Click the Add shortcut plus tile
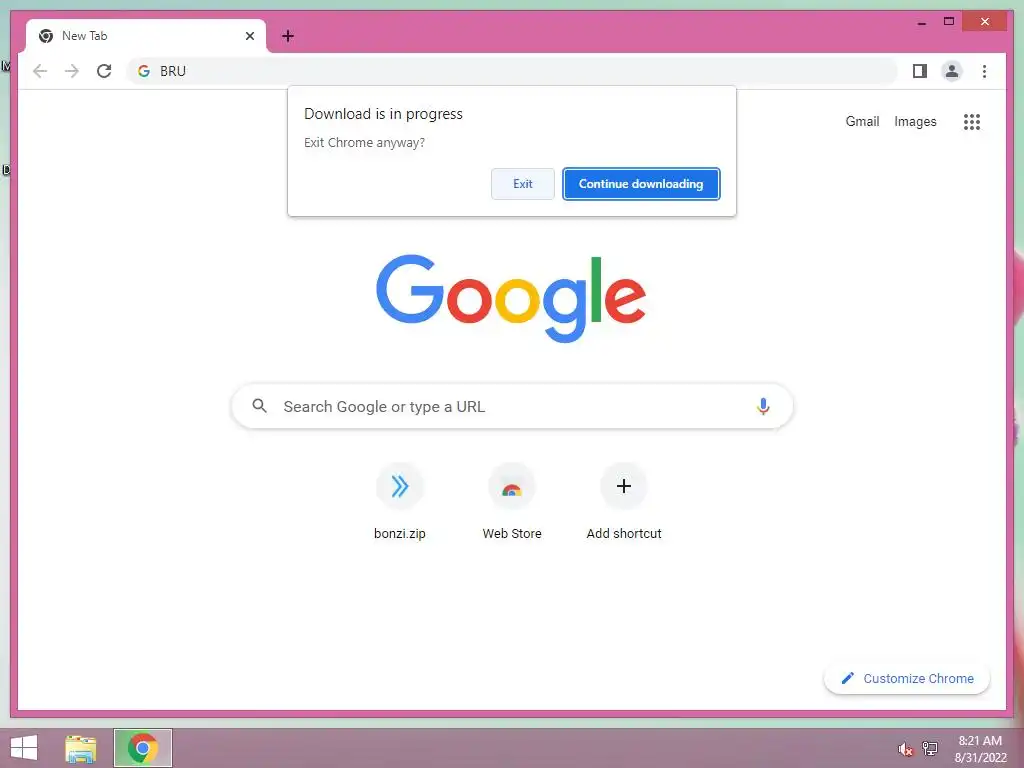 (x=624, y=502)
